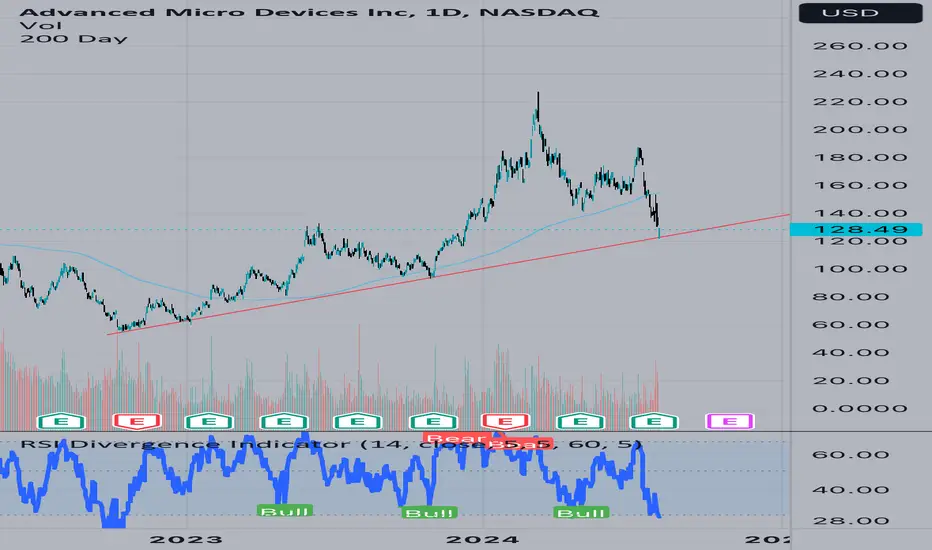Open the USD currency selector

point(860,12)
